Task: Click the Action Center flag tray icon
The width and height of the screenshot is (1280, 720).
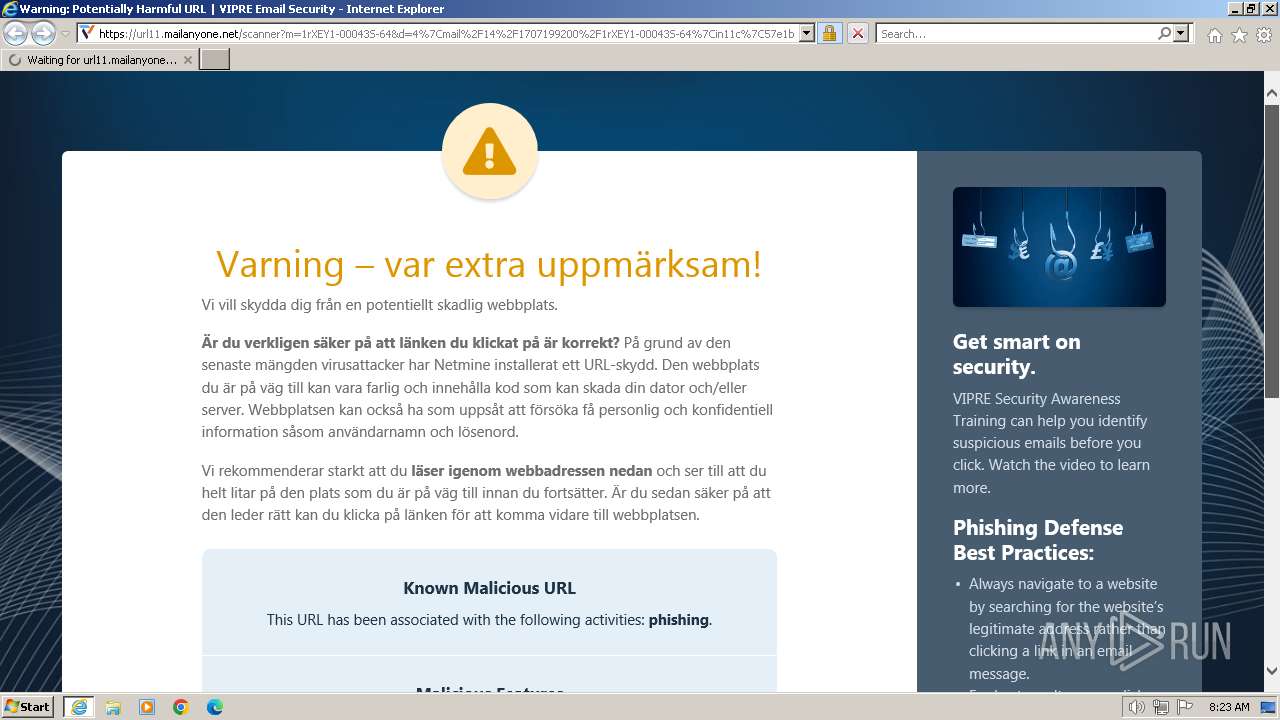Action: pos(1185,707)
